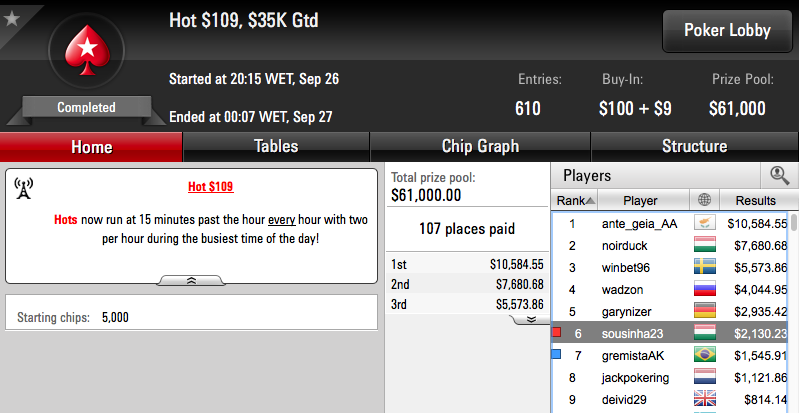Viewport: 799px width, 413px height.
Task: Follow the Hot $109 red link
Action: (210, 187)
